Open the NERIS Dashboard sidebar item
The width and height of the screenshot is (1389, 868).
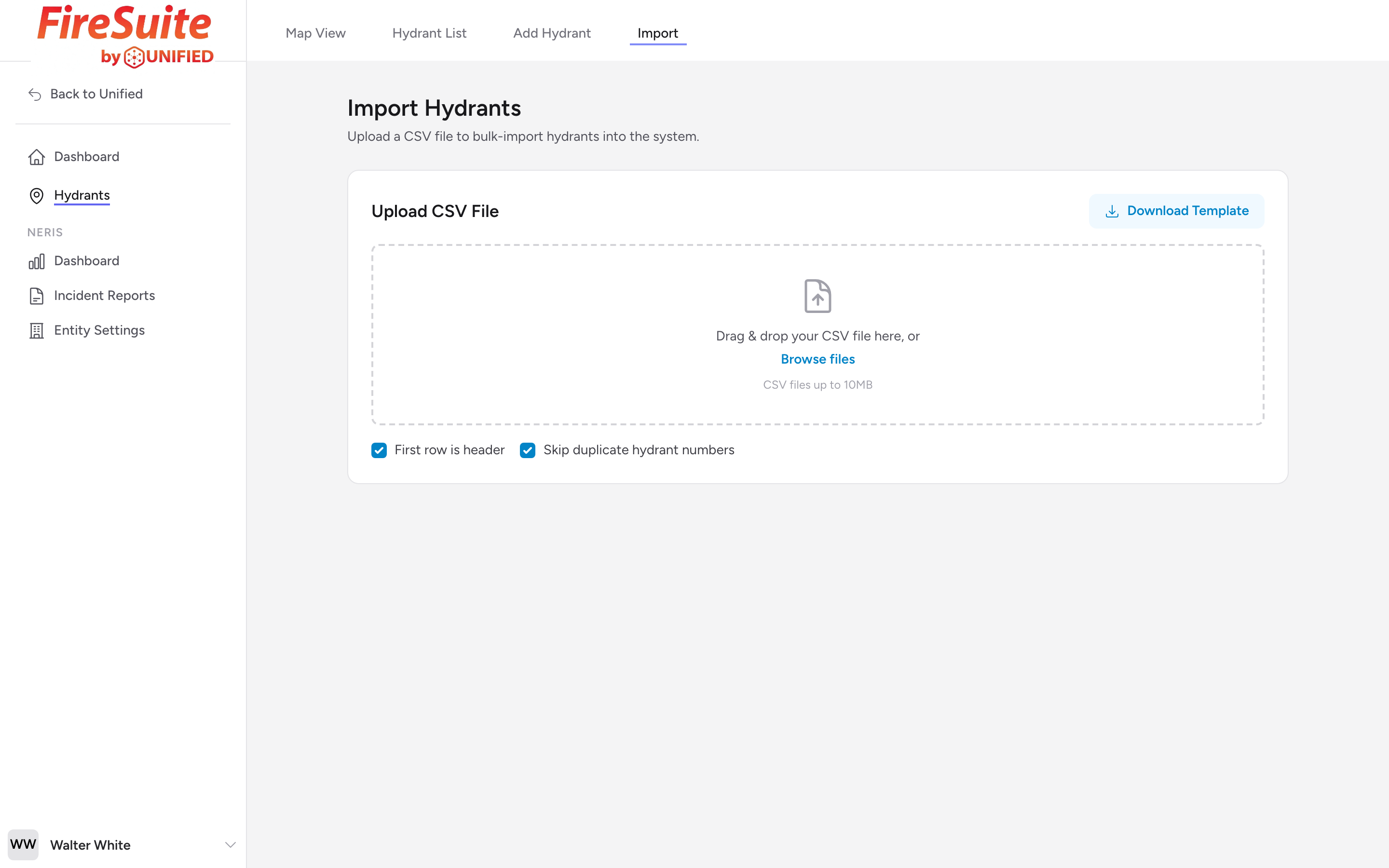click(x=87, y=260)
